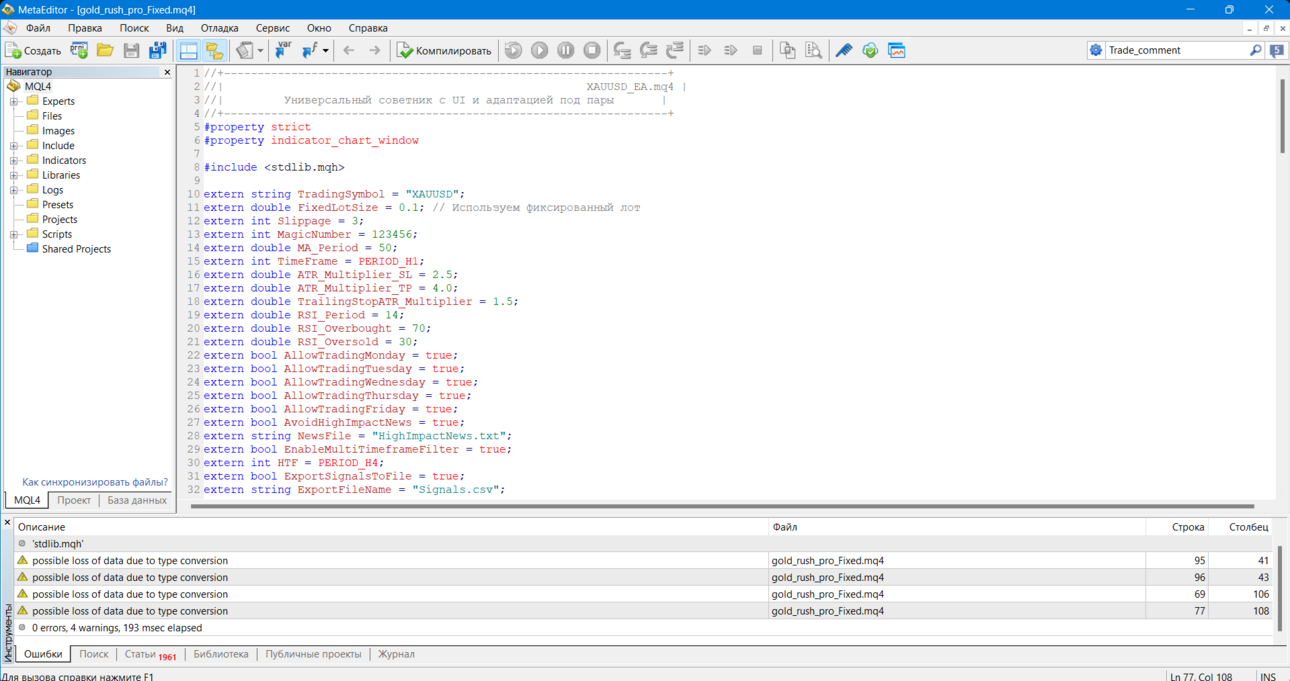Click the step into icon

pos(622,50)
